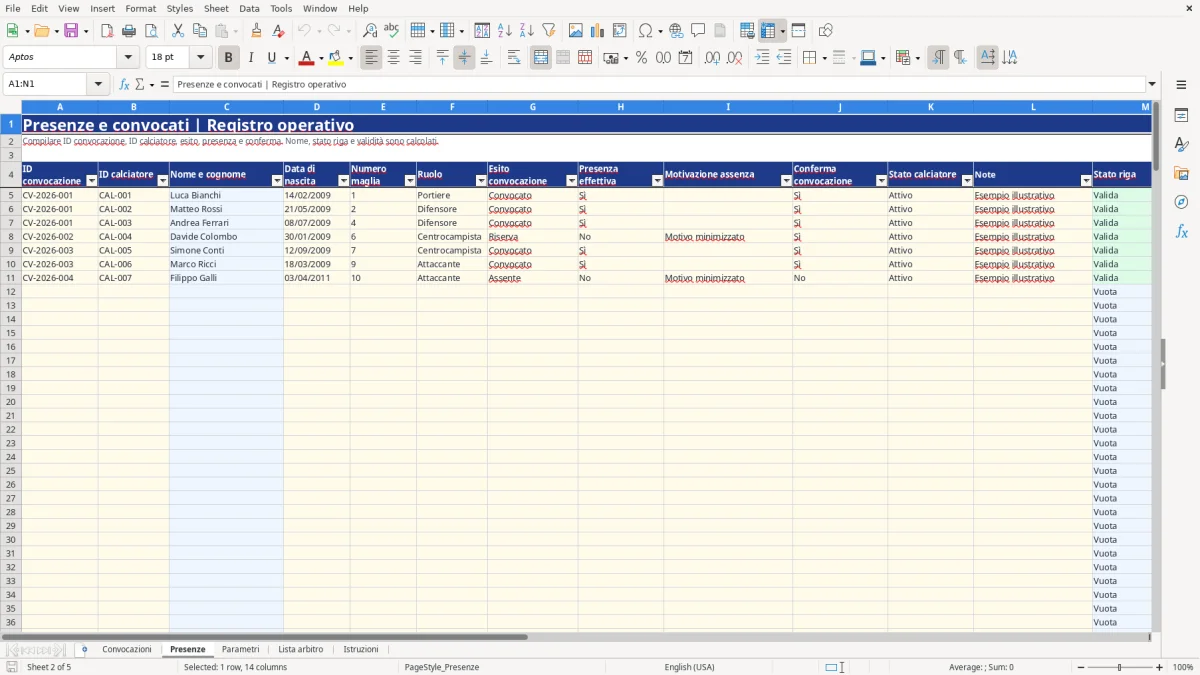1200x675 pixels.
Task: Open filter dropdown on Nome e cognome
Action: tap(277, 181)
